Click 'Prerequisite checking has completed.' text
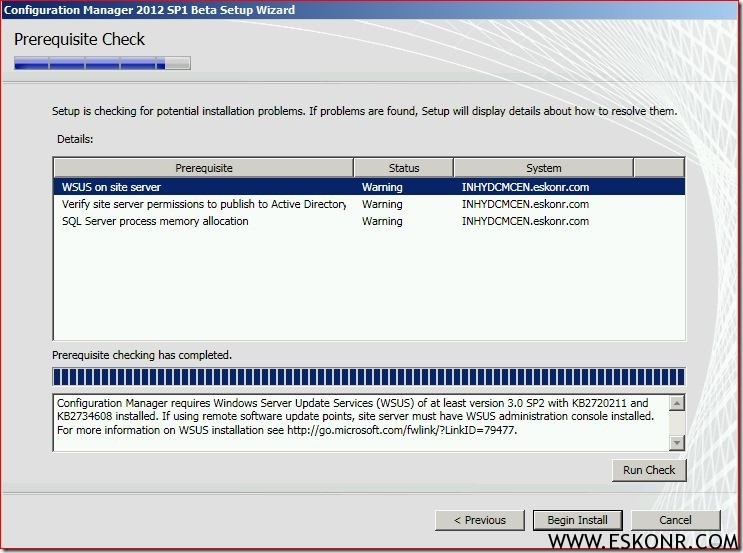Screen dimensions: 743x553 click(142, 355)
